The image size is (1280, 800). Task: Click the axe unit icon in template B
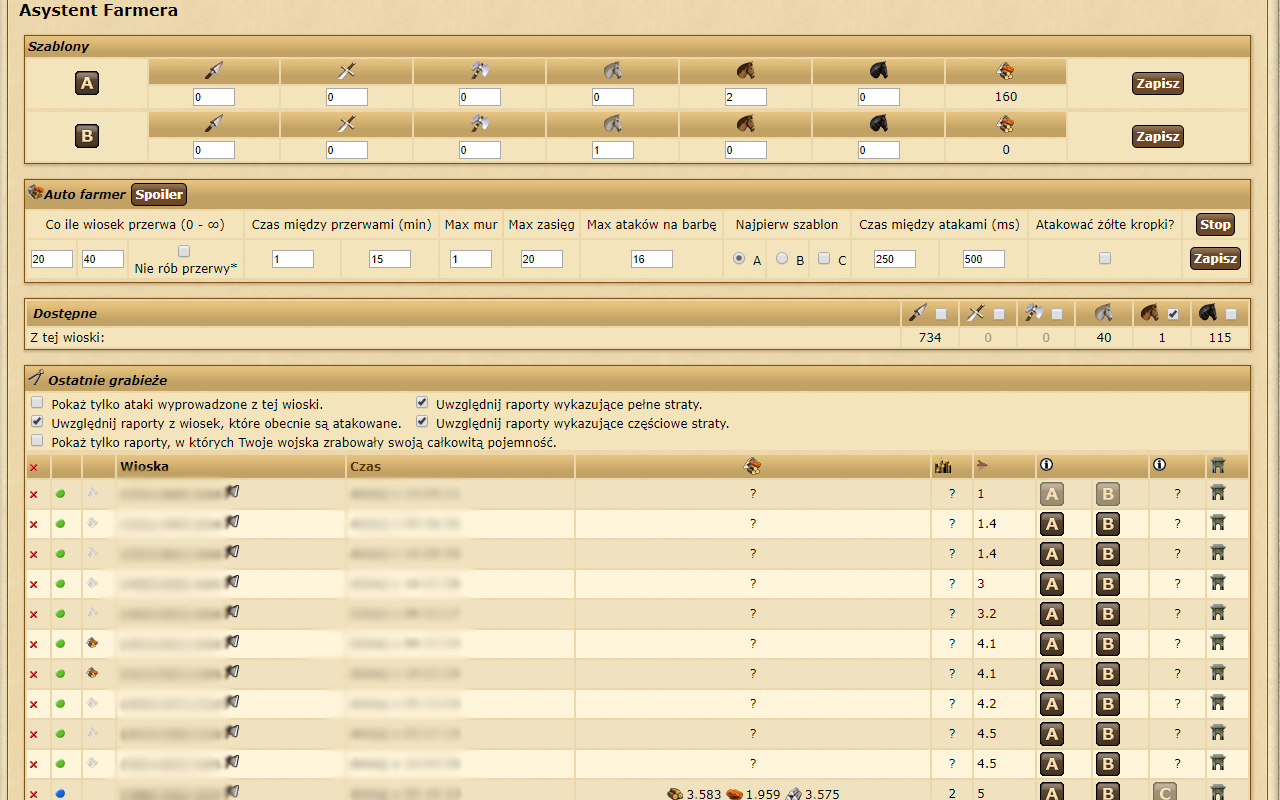pyautogui.click(x=479, y=124)
